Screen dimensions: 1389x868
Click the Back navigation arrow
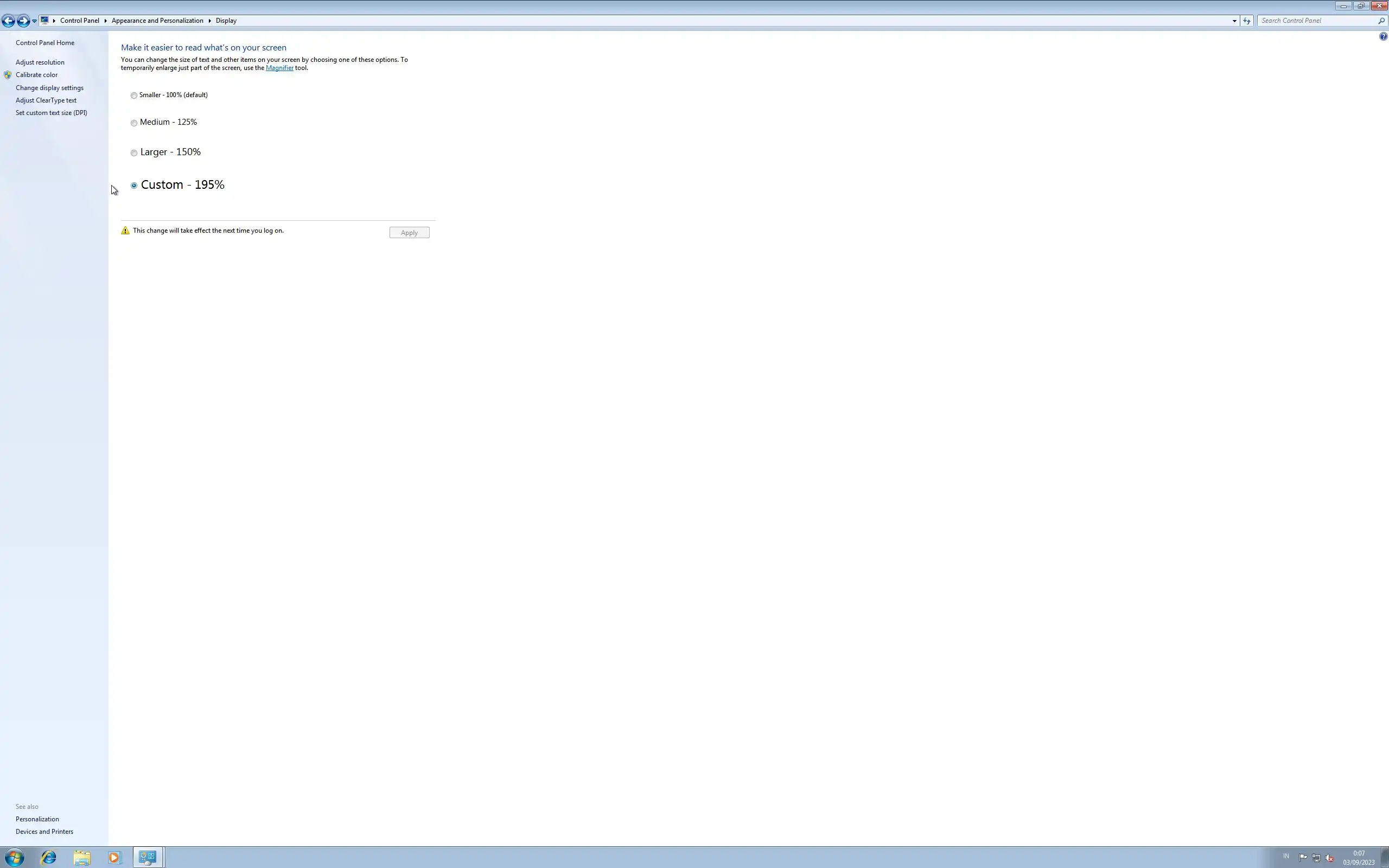[x=8, y=21]
